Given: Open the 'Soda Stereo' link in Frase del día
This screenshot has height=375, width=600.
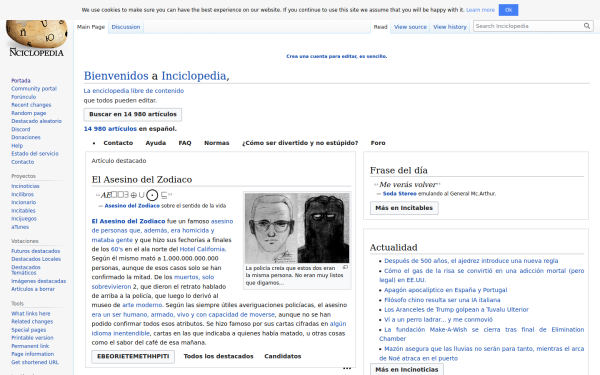Looking at the screenshot, I should 399,194.
